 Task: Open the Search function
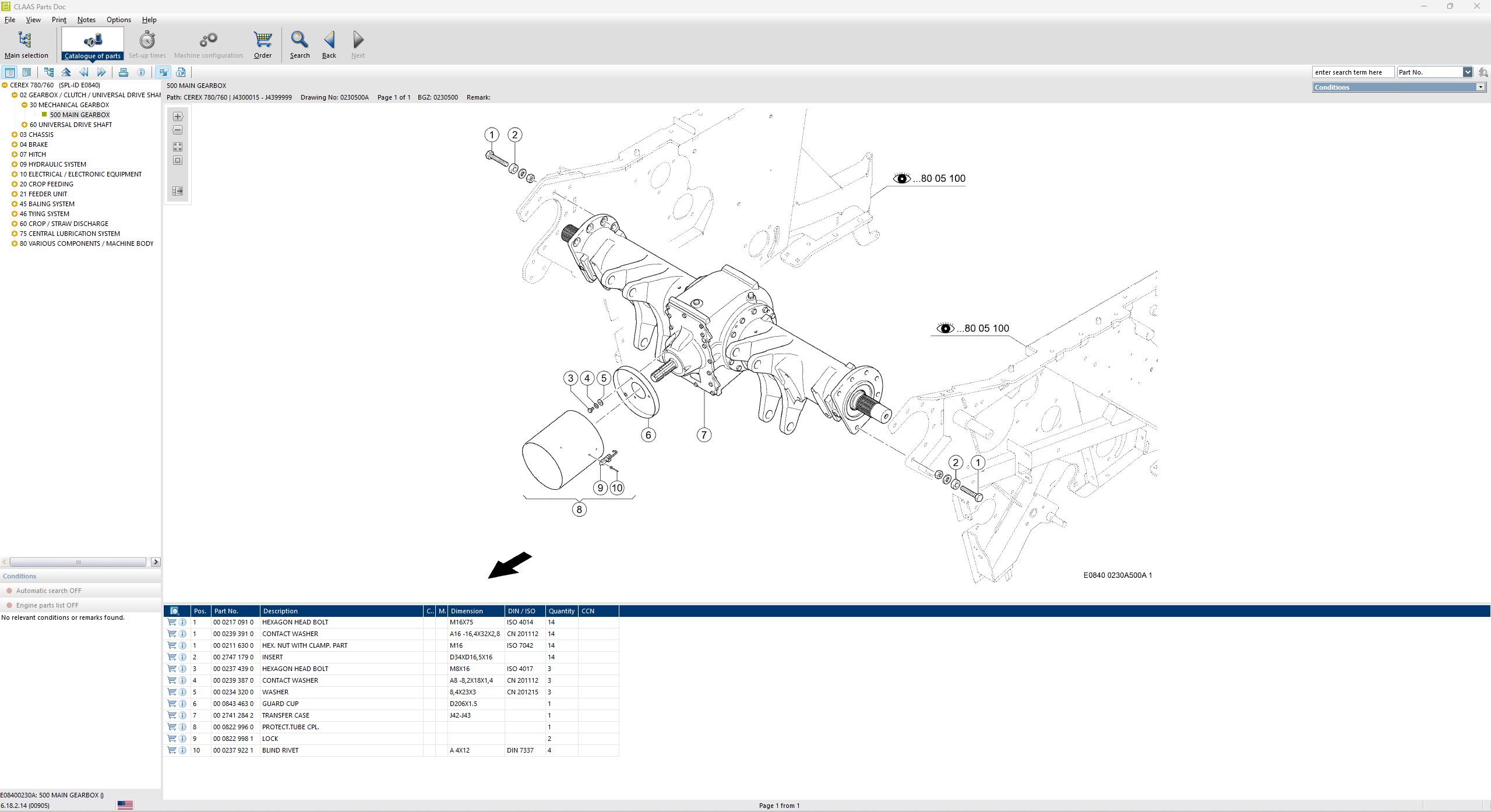299,44
